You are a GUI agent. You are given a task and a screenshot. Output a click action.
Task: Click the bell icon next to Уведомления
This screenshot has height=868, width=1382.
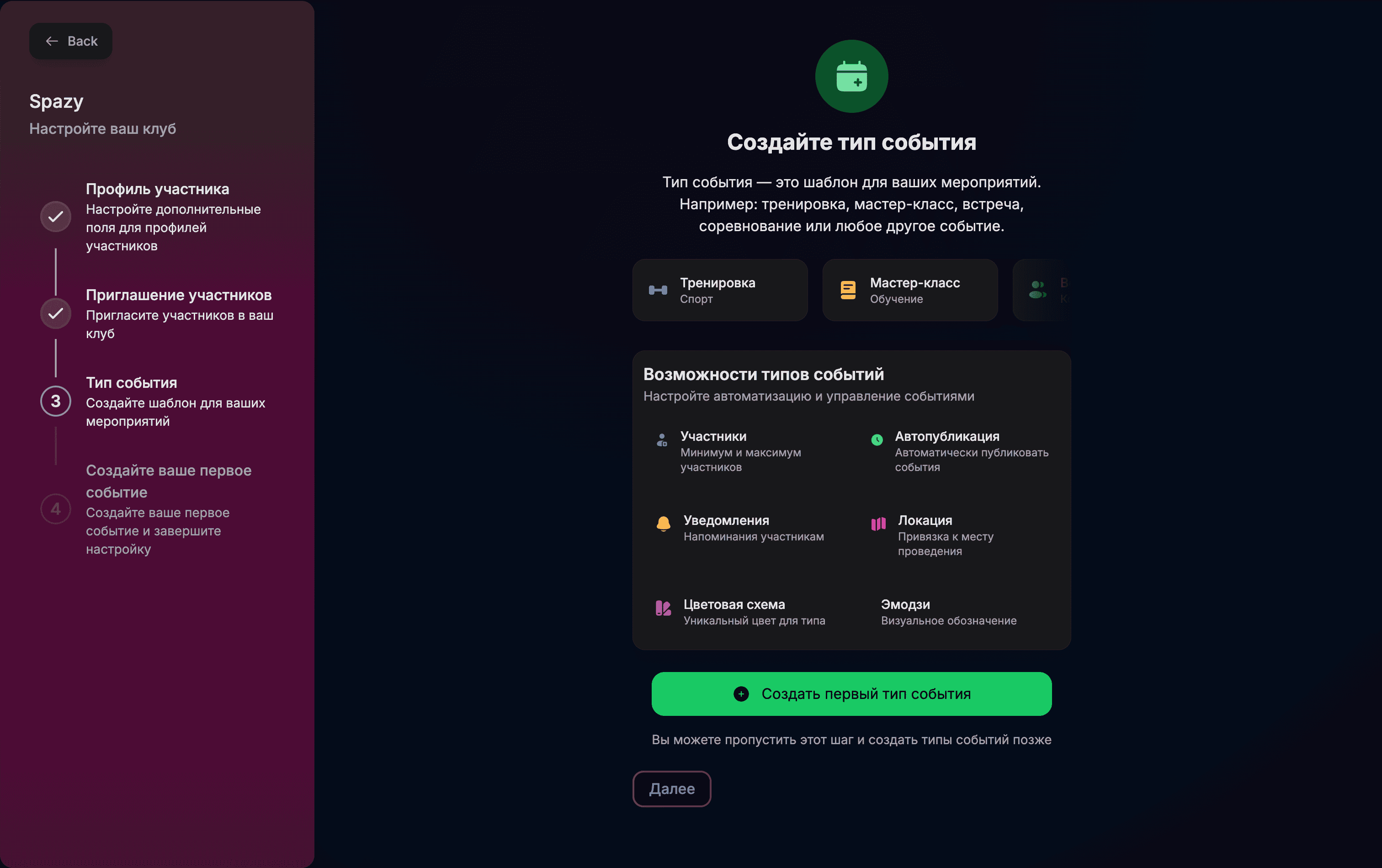[663, 523]
